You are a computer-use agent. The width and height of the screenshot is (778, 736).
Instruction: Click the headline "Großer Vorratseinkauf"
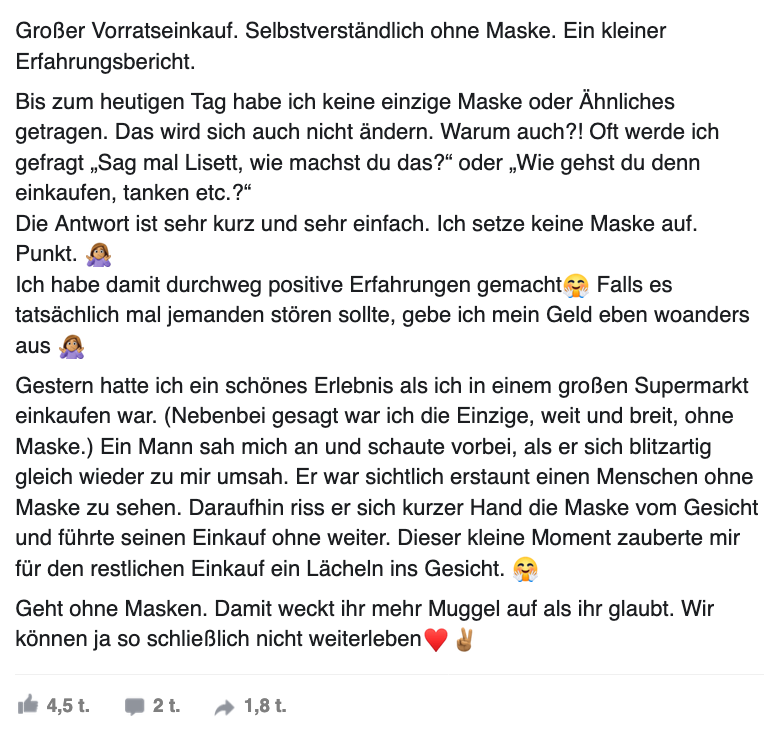(x=127, y=31)
